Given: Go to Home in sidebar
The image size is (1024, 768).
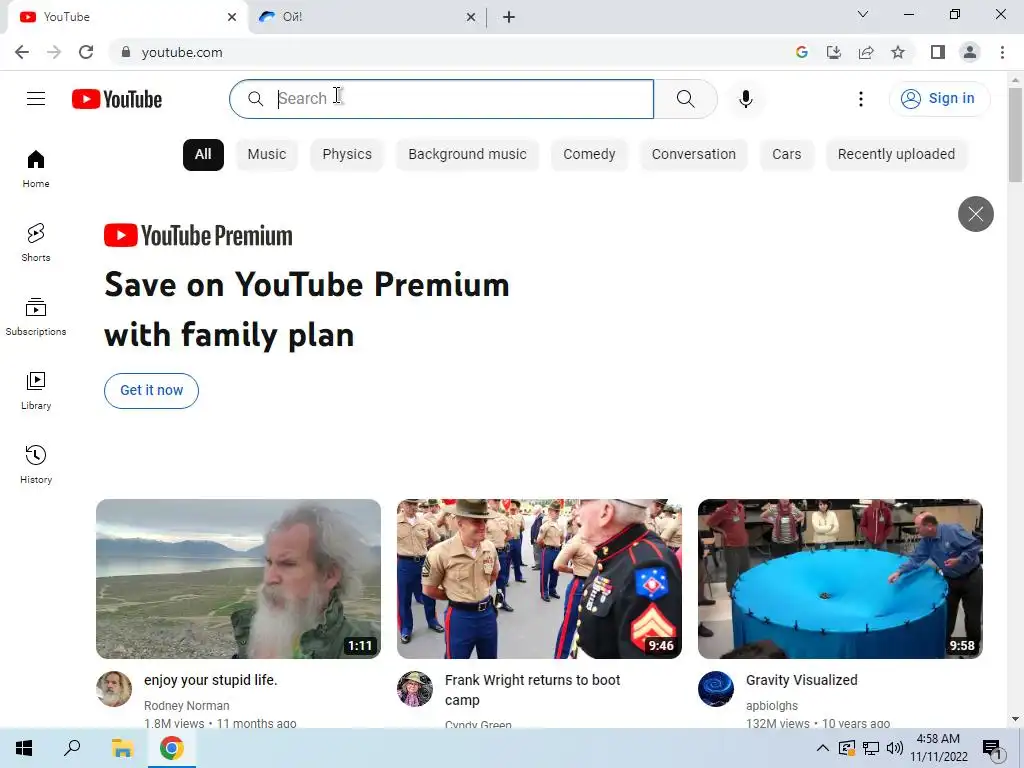Looking at the screenshot, I should [36, 169].
